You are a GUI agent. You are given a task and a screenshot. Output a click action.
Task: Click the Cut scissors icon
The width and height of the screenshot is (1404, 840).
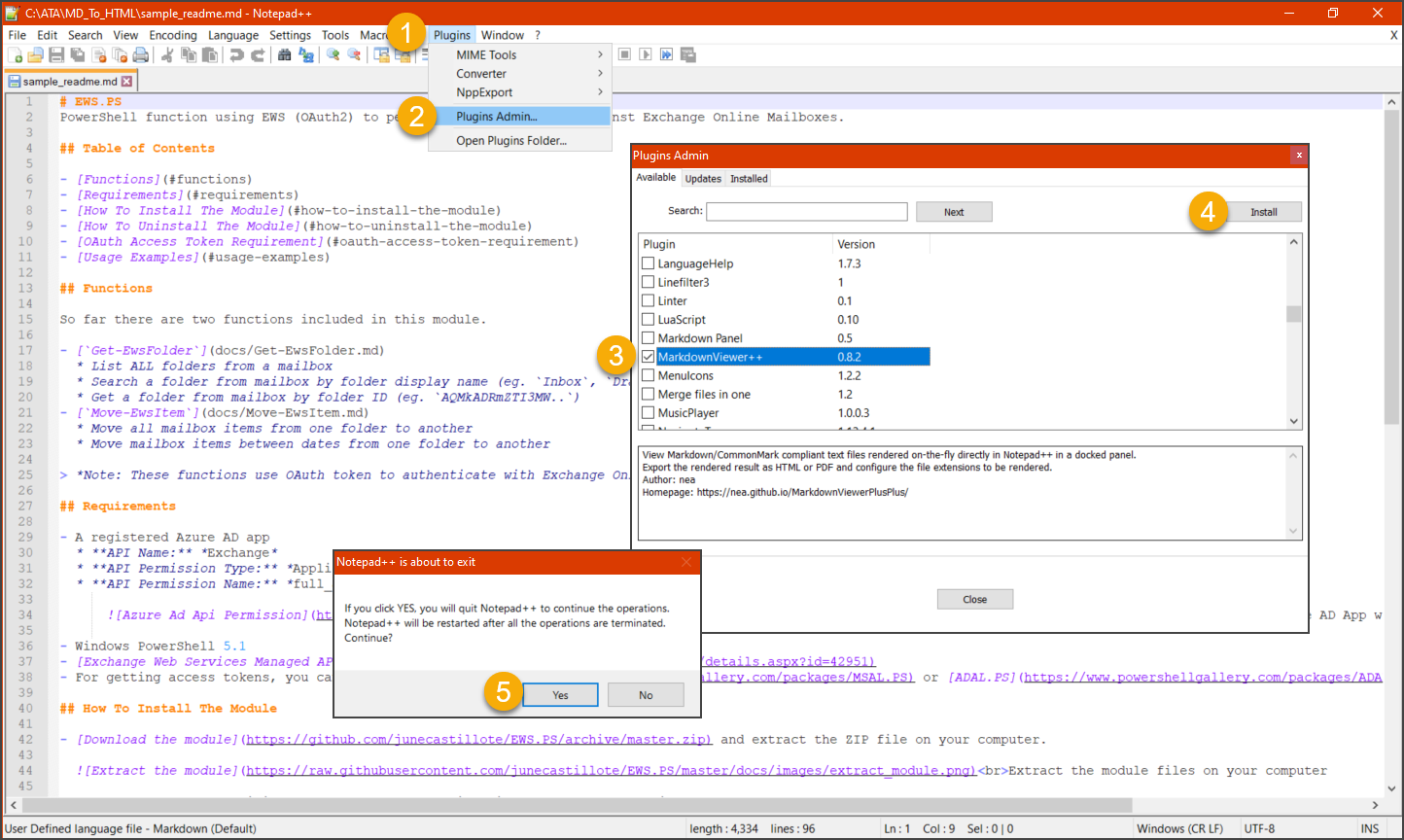166,54
